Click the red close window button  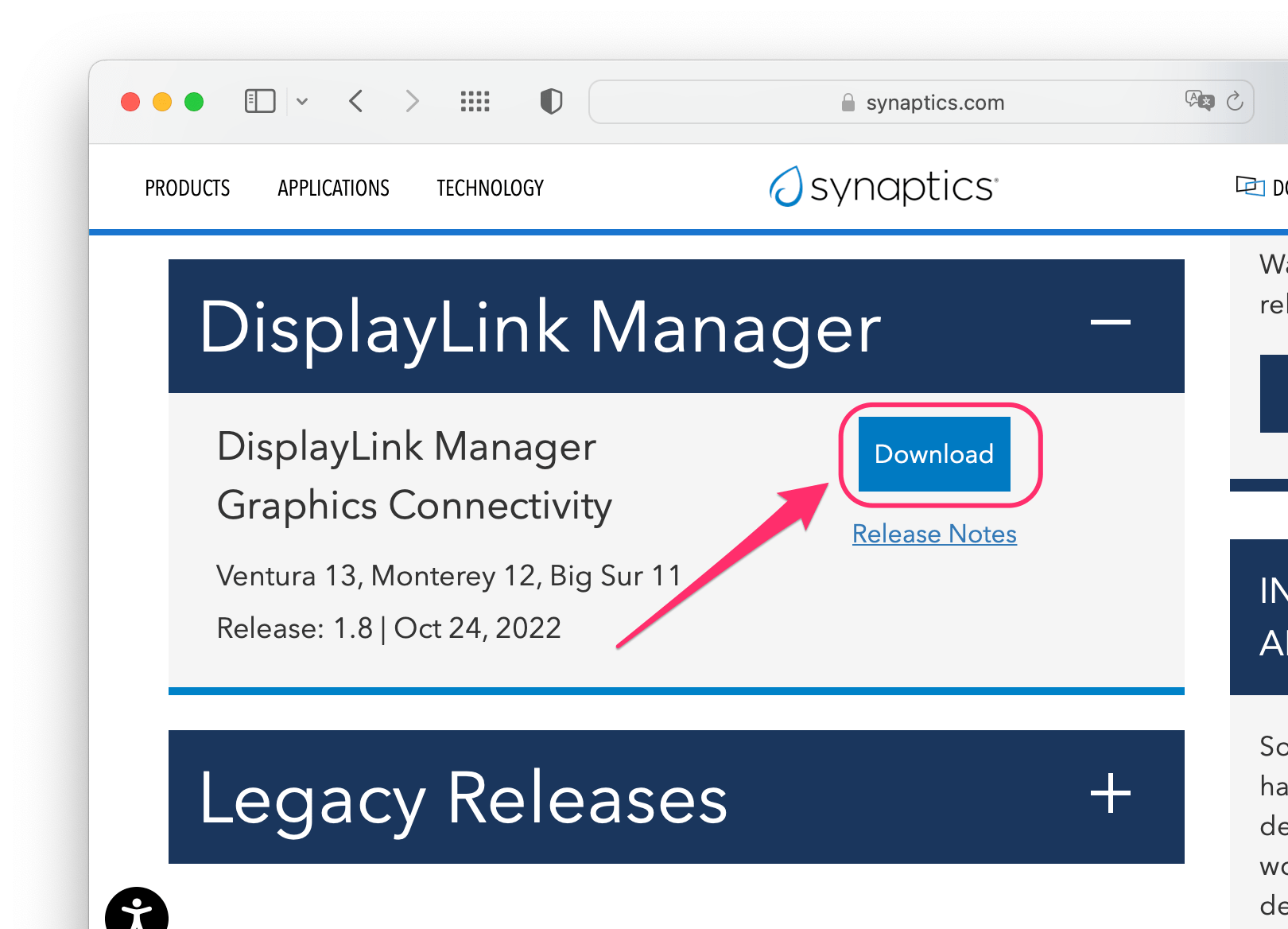130,102
